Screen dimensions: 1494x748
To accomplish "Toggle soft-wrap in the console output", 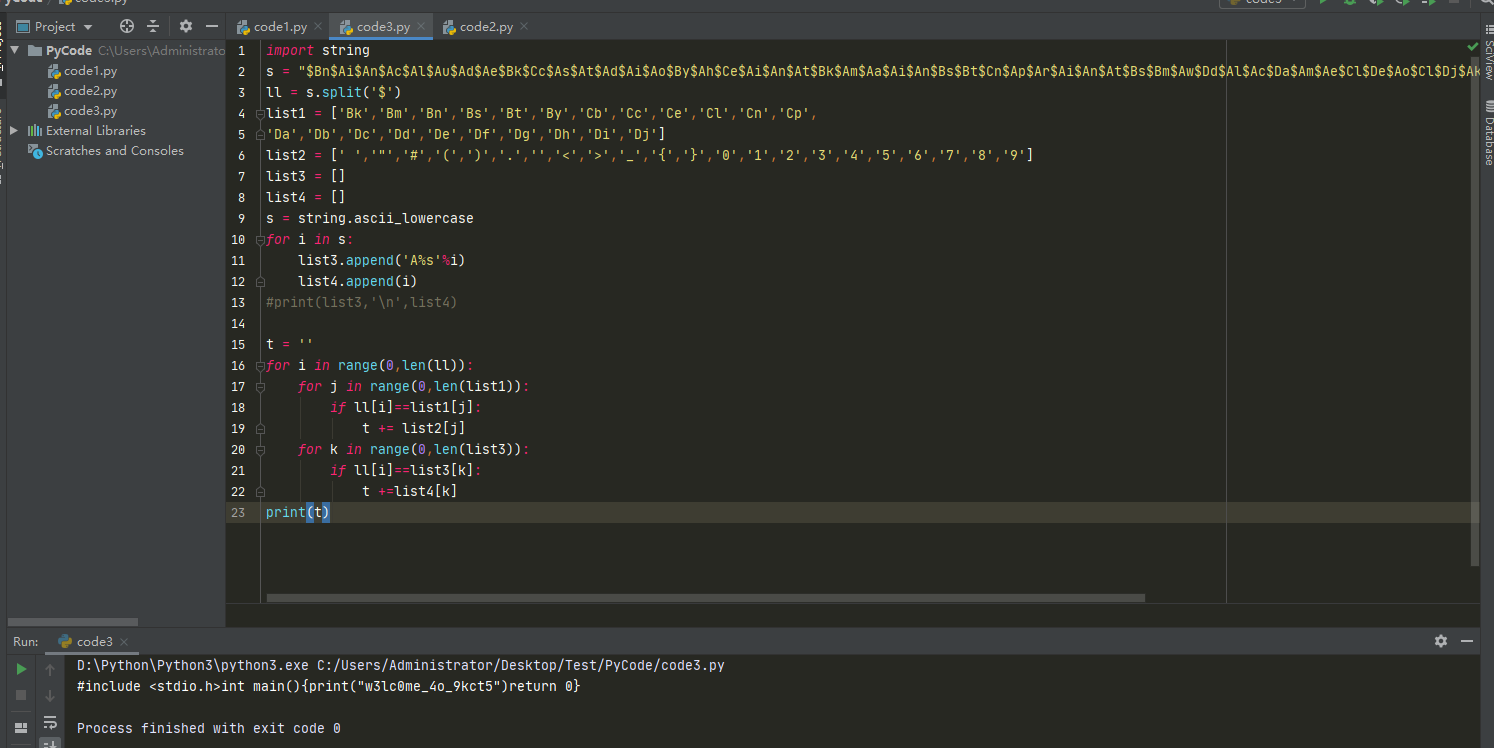I will point(50,723).
